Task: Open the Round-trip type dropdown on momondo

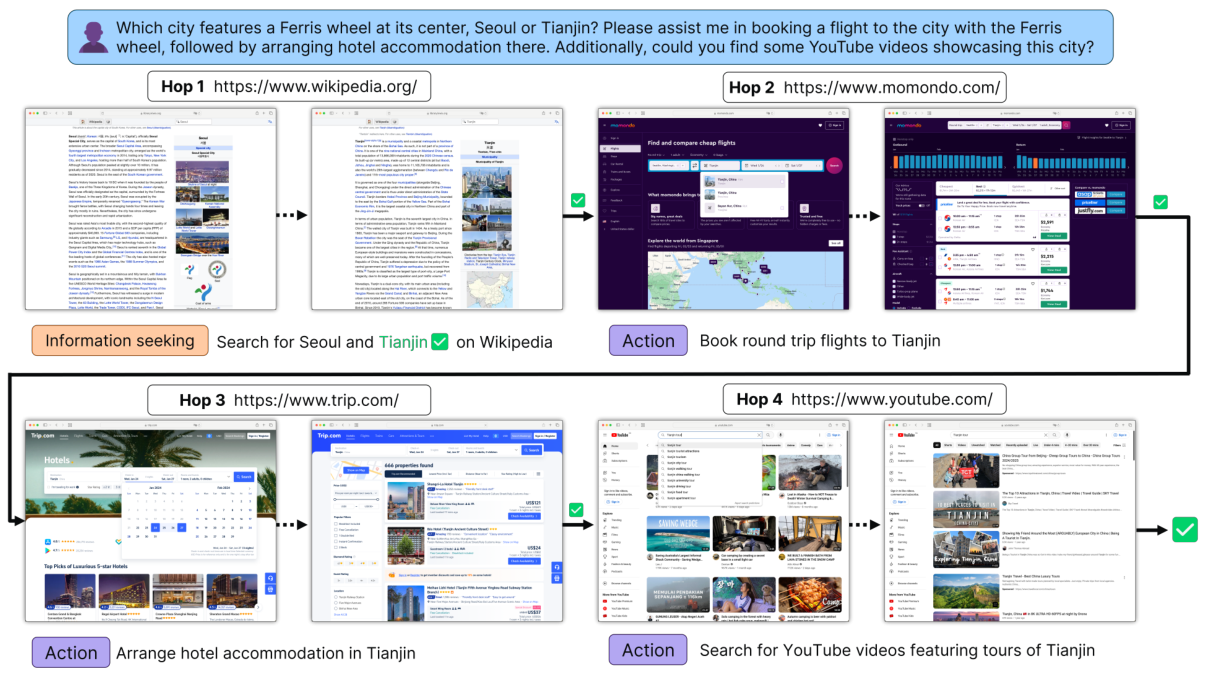Action: (x=655, y=155)
